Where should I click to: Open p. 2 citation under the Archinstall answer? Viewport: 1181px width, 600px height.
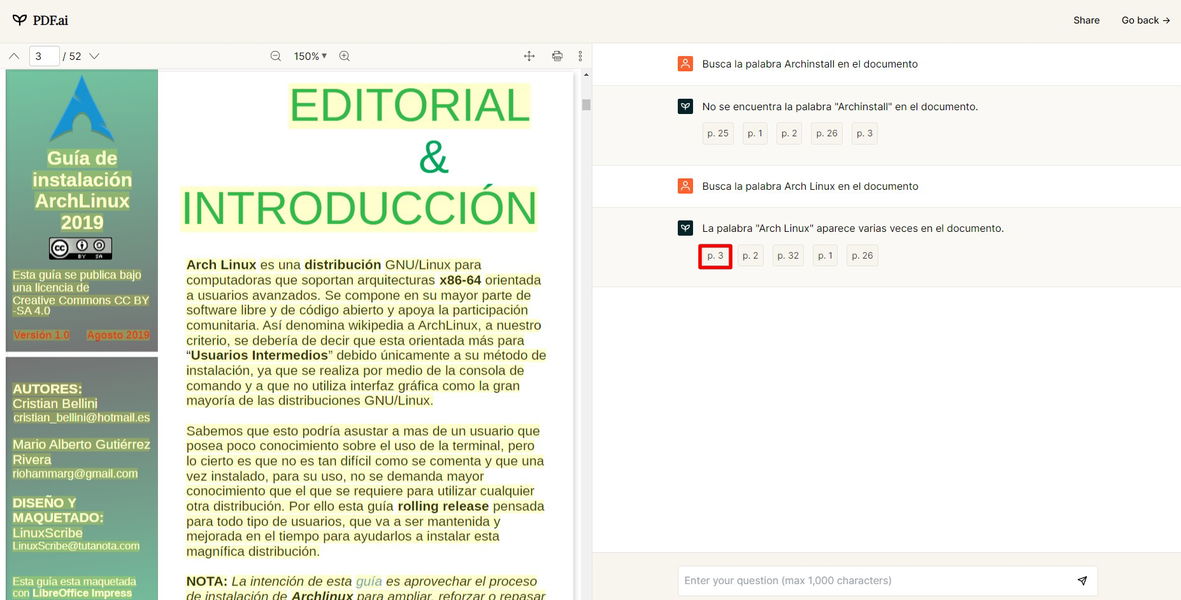pos(789,133)
